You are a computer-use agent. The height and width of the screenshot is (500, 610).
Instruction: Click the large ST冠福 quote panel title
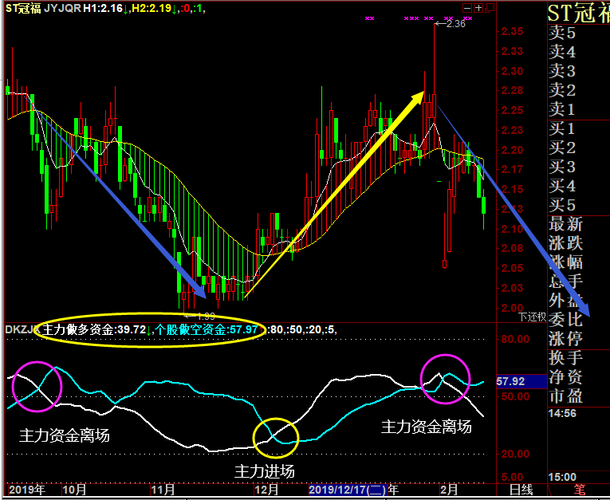(578, 13)
